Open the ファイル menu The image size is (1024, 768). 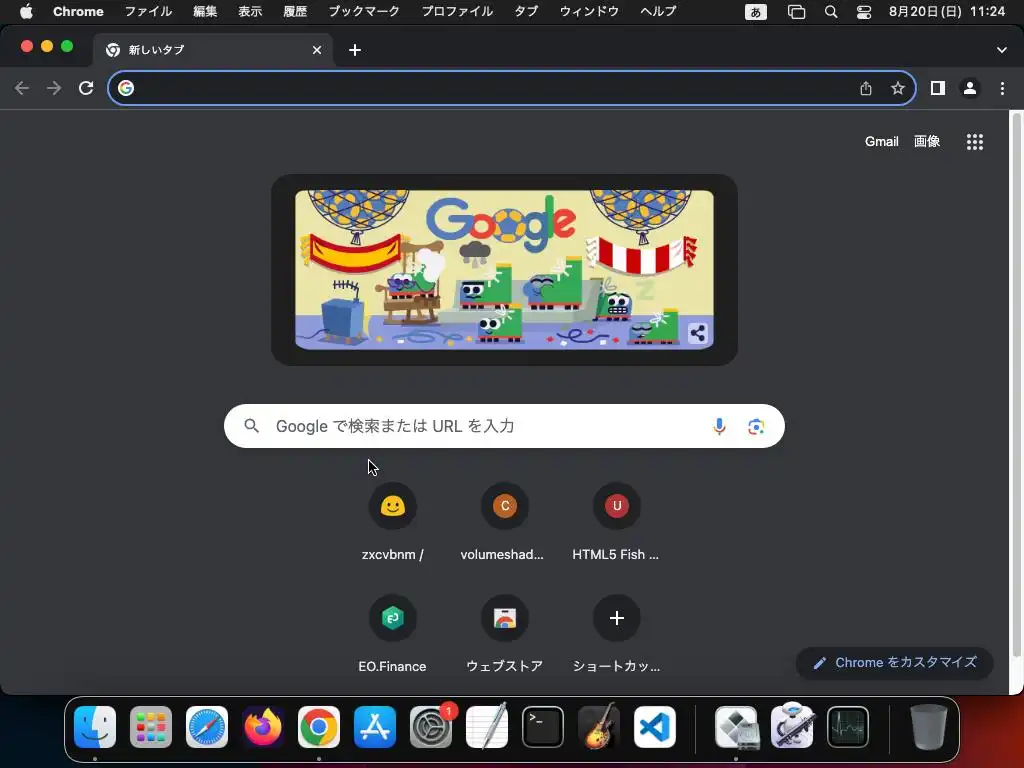click(x=148, y=11)
